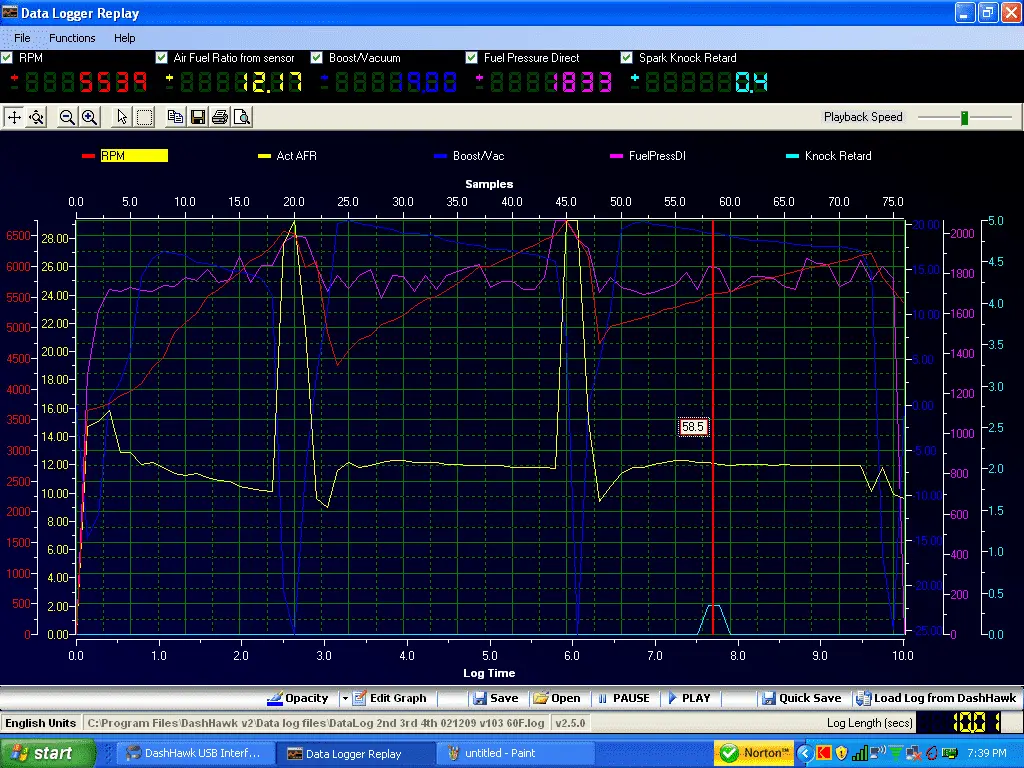Select the Act AFR legend entry
Image resolution: width=1024 pixels, height=768 pixels.
point(287,155)
